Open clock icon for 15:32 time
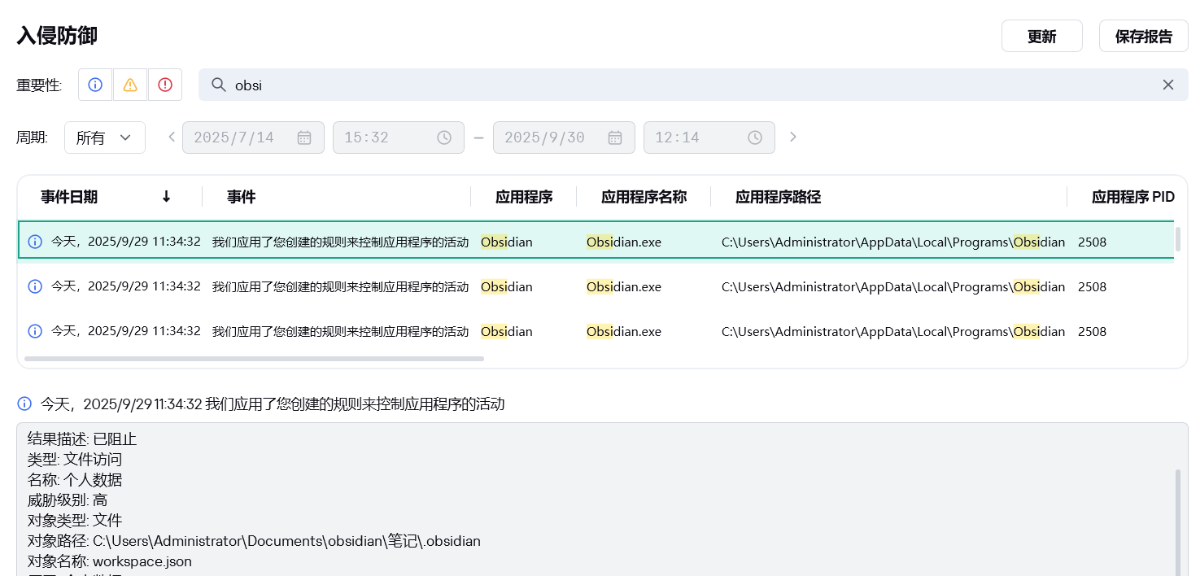 444,137
